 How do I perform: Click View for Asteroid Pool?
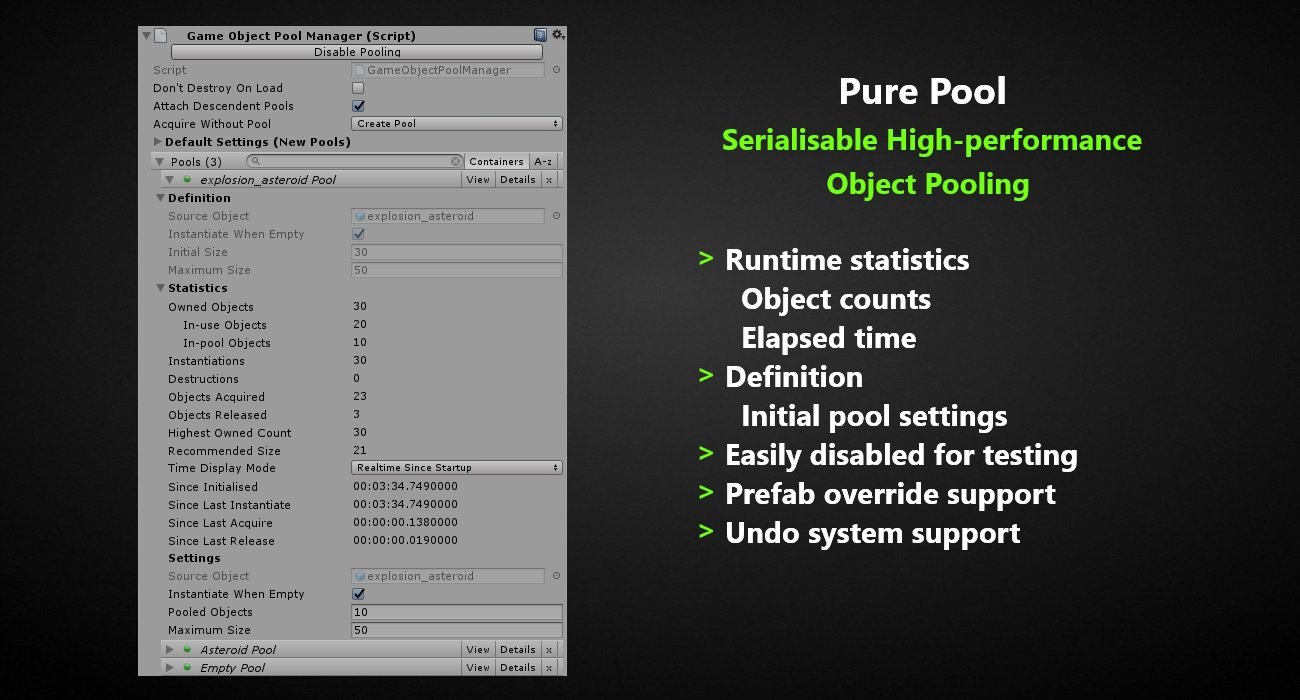[x=478, y=649]
